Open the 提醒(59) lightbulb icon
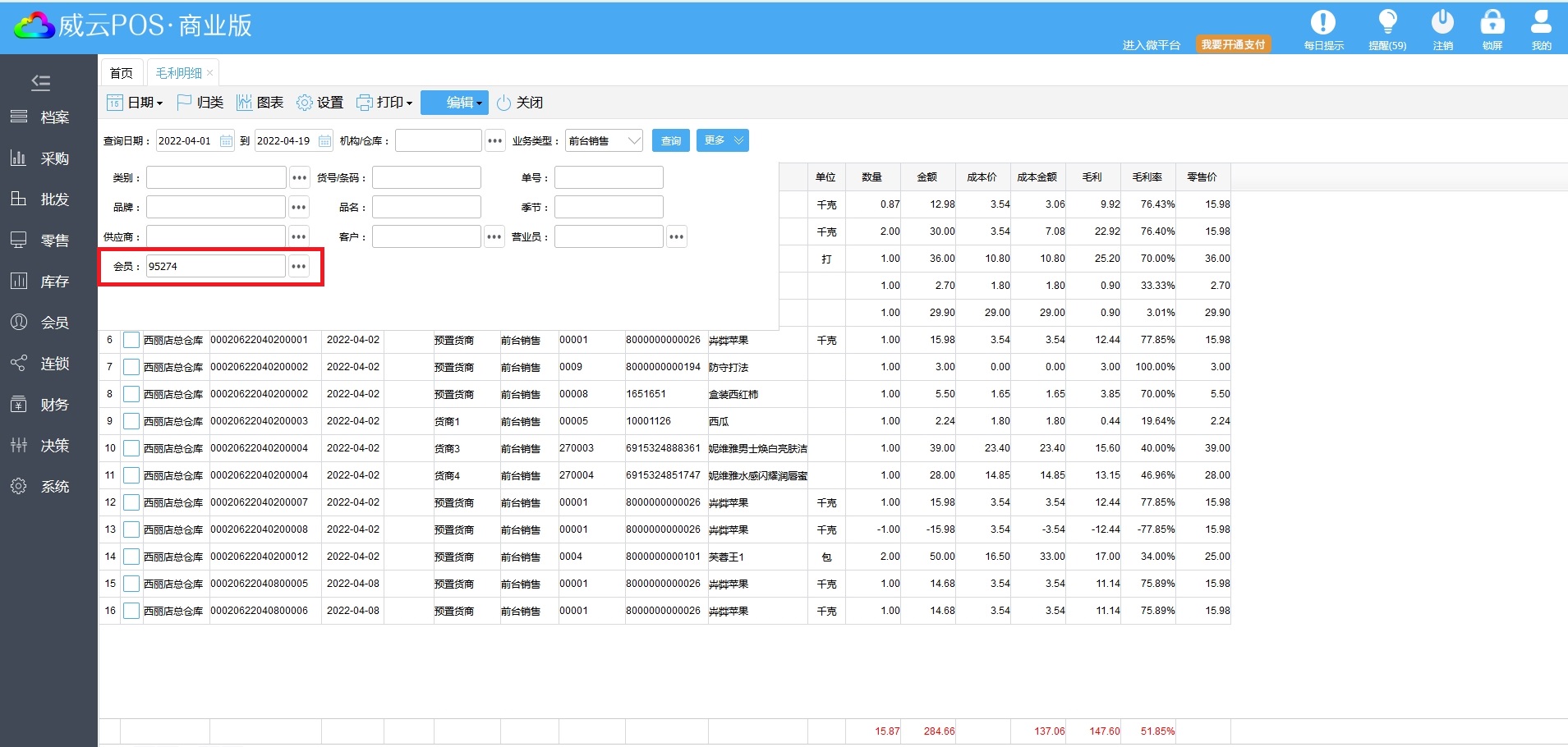 (x=1387, y=22)
